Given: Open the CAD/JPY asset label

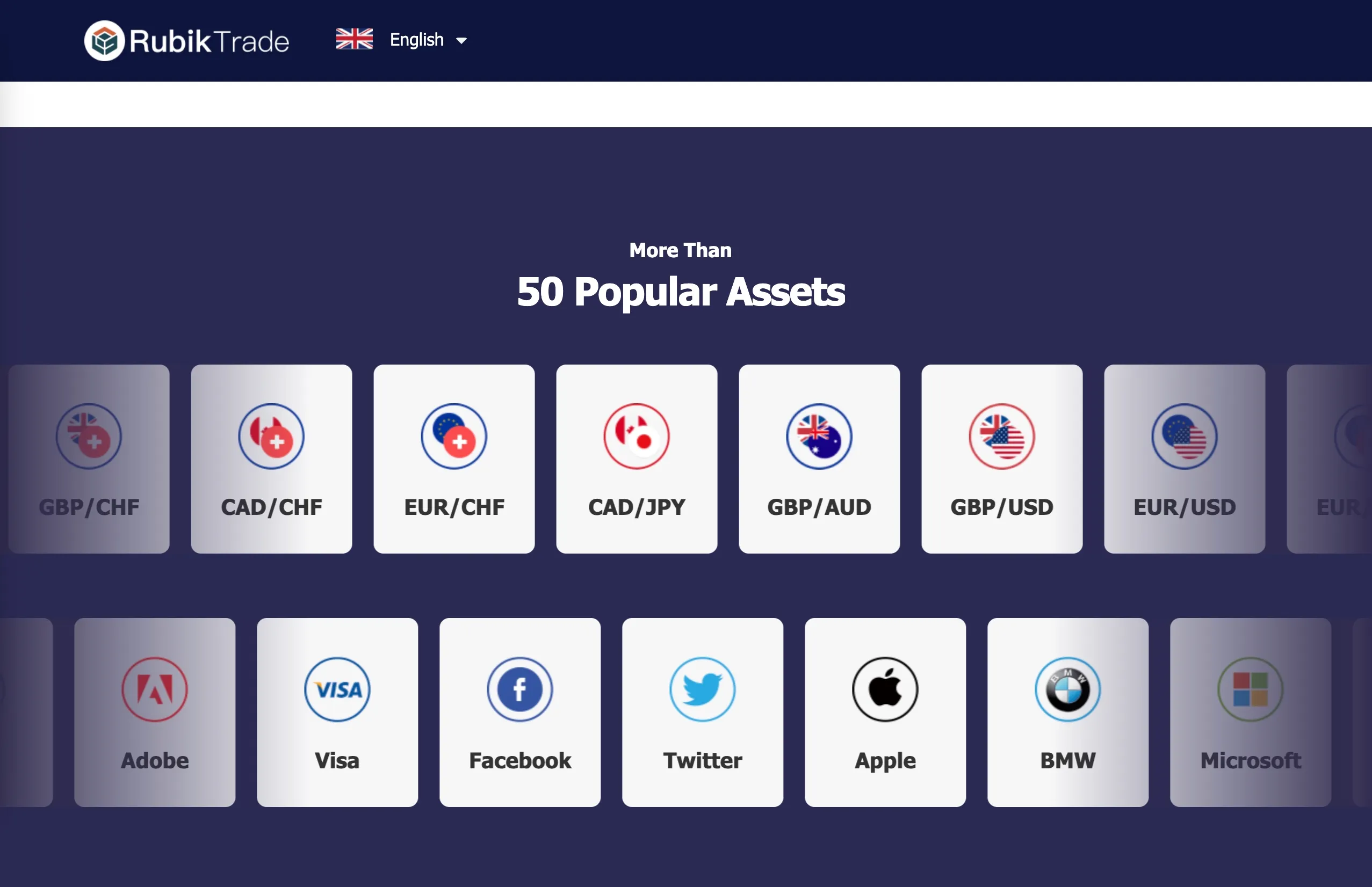Looking at the screenshot, I should [637, 507].
